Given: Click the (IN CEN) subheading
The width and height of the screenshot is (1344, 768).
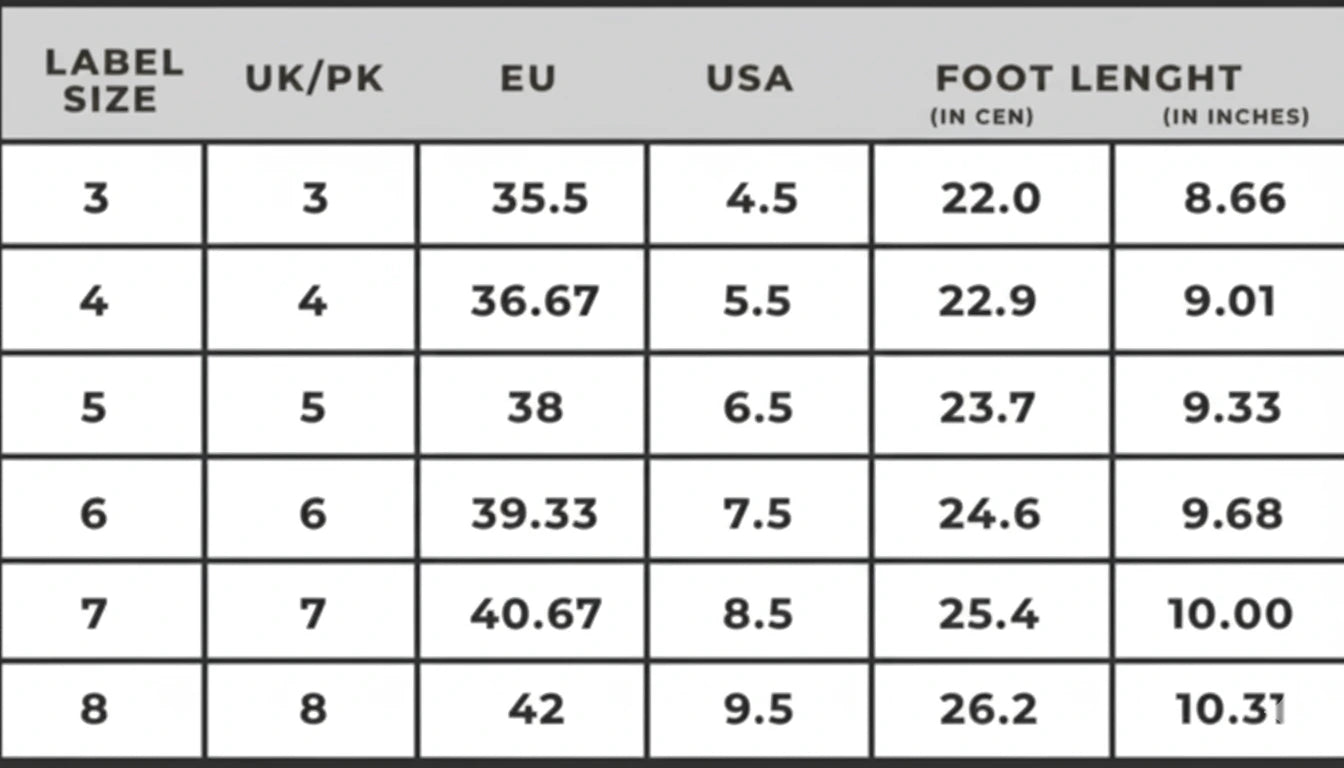Looking at the screenshot, I should click(982, 117).
